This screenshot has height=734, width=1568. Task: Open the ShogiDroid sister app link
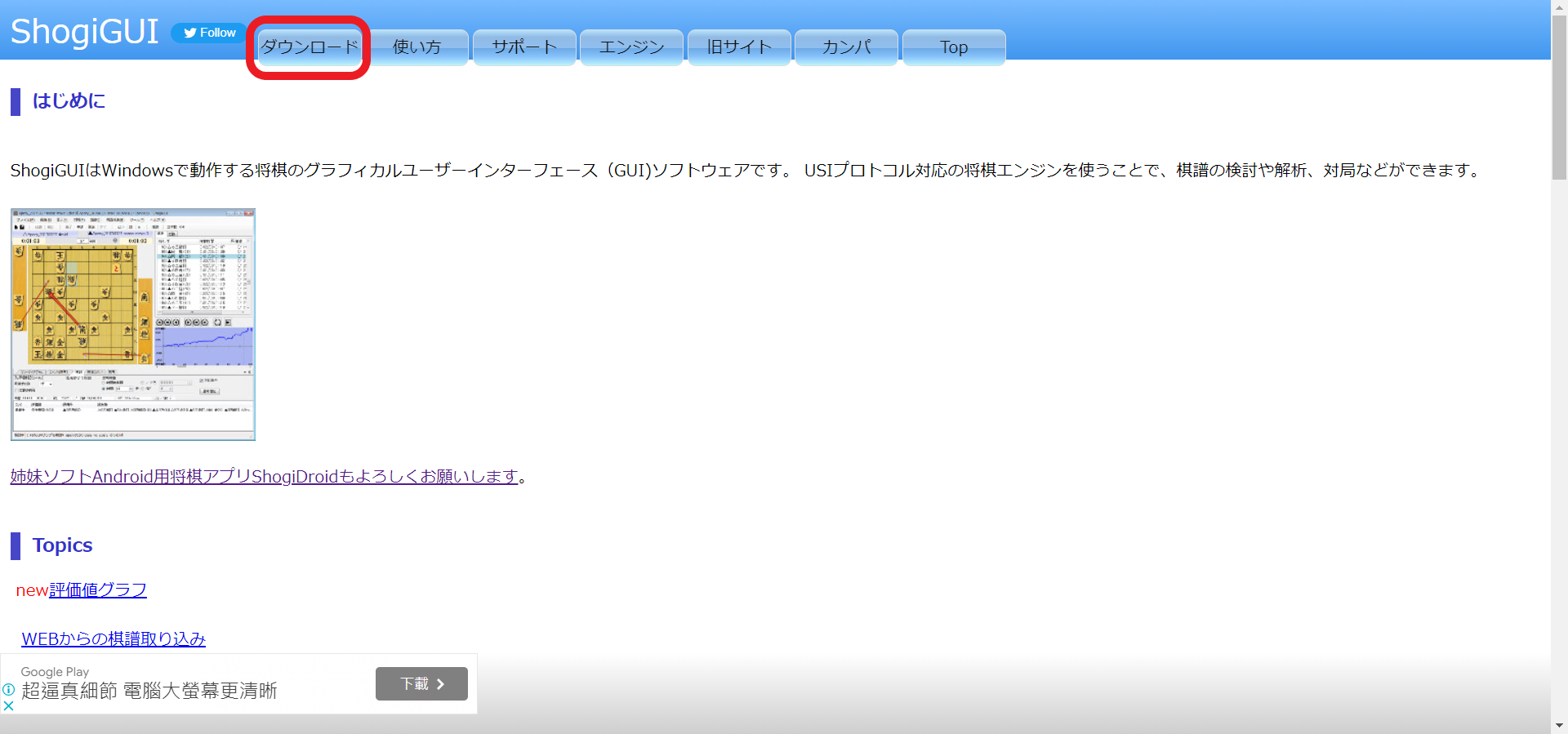265,476
